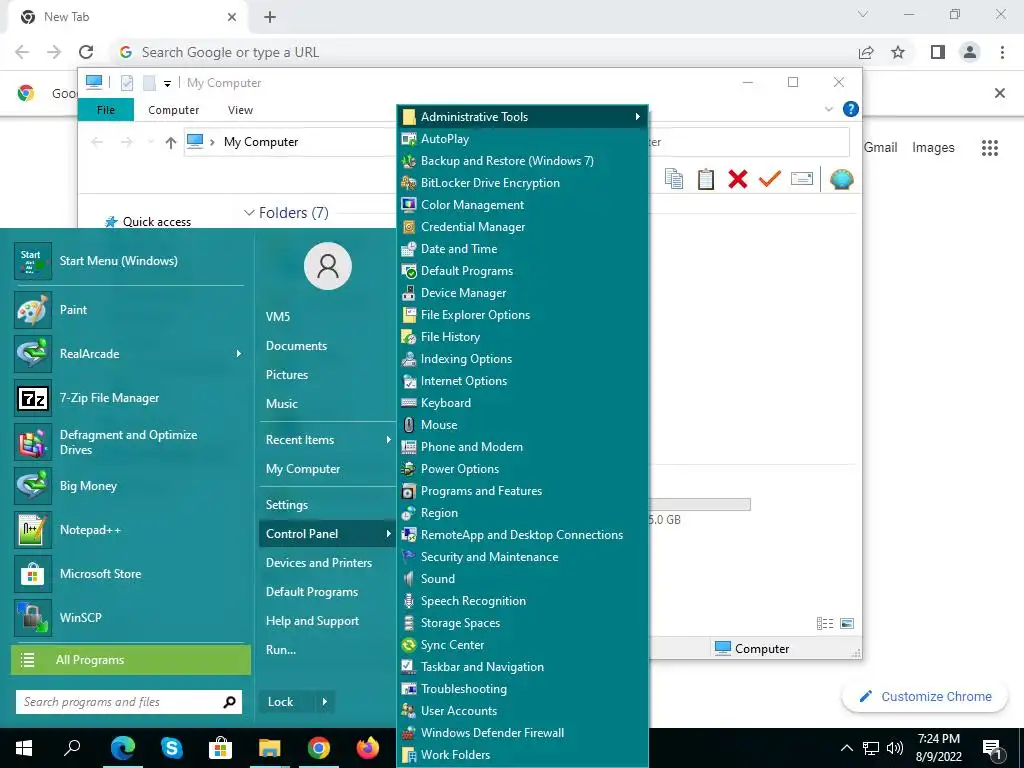Launch WinSCP from start menu
The width and height of the screenshot is (1024, 768).
(129, 618)
